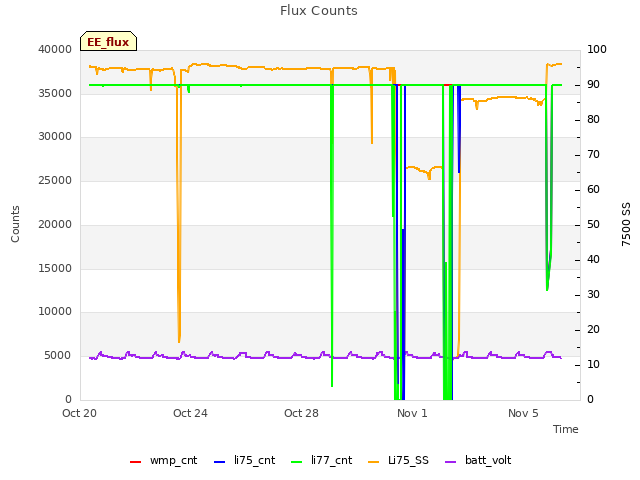Click the 50 right axis tick label
This screenshot has height=480, width=640.
(x=593, y=224)
